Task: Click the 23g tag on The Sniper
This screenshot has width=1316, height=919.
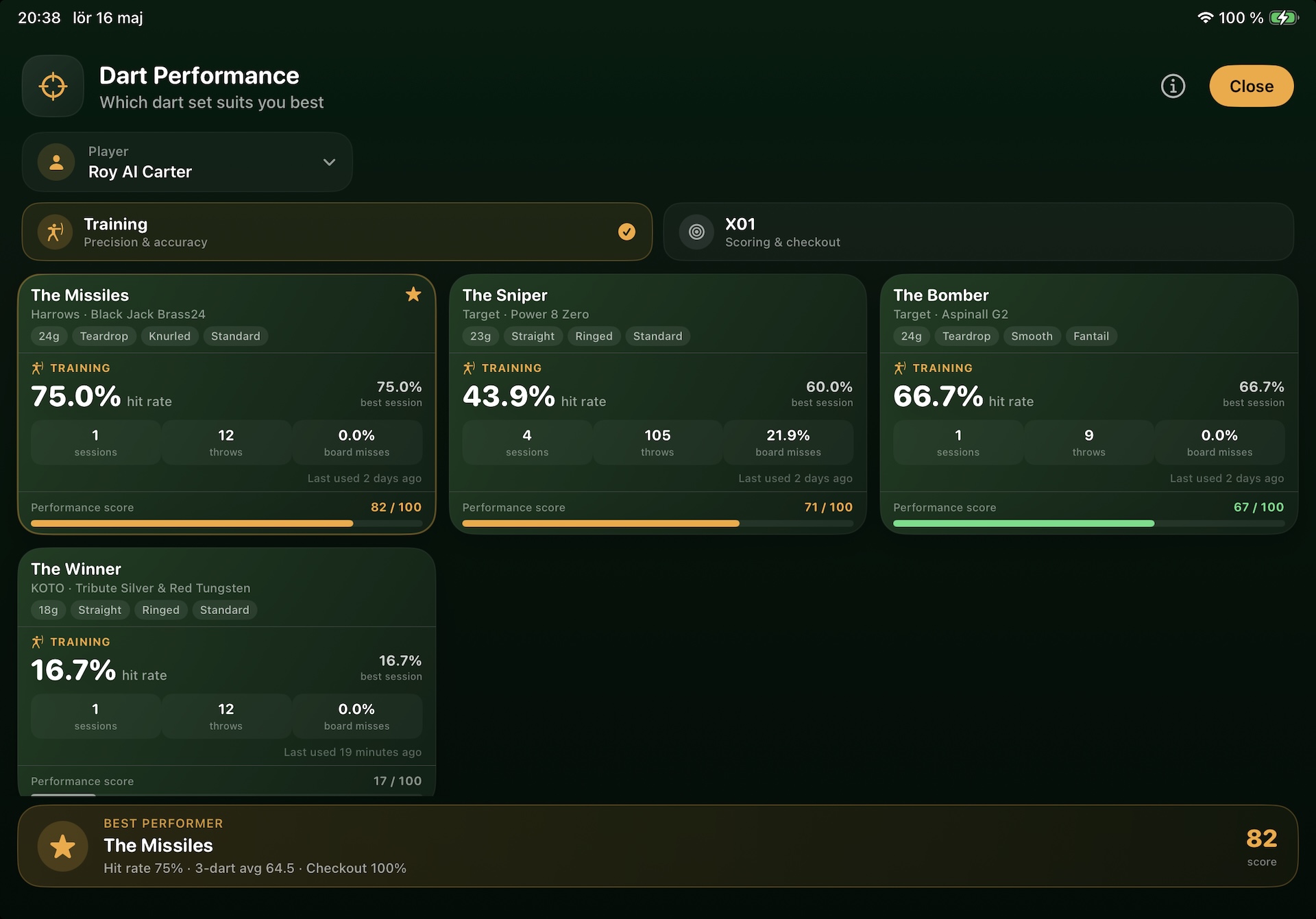Action: tap(480, 336)
